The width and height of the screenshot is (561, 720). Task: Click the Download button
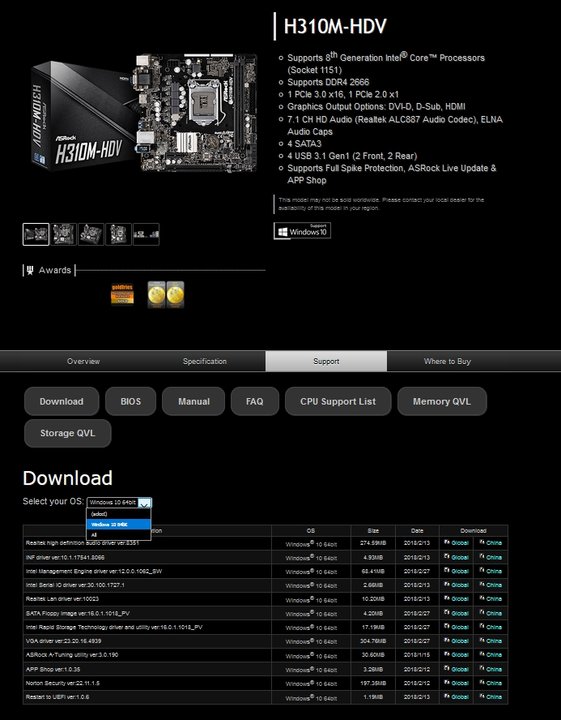click(62, 401)
